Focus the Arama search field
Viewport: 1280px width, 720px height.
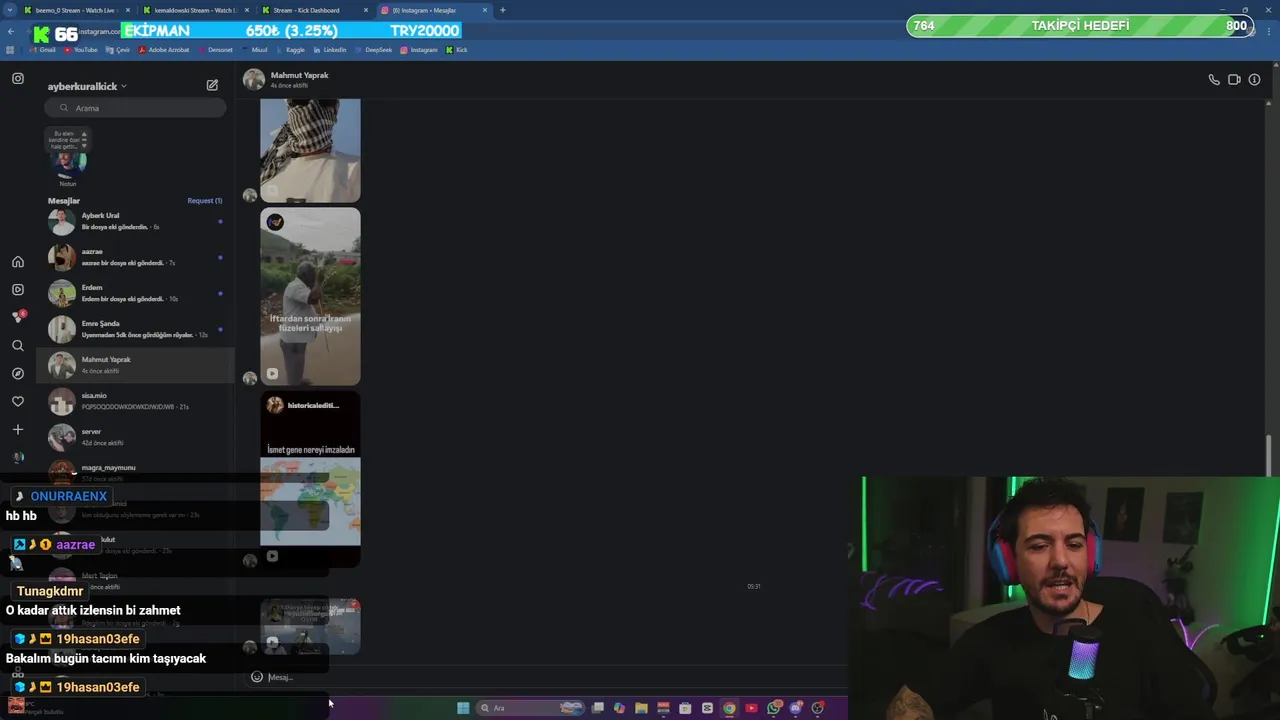click(136, 108)
